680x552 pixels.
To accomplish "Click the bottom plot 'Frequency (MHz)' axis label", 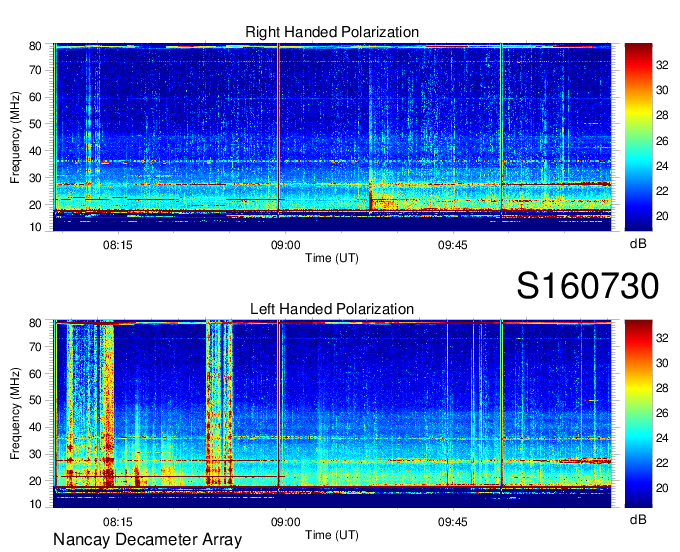I will (15, 414).
